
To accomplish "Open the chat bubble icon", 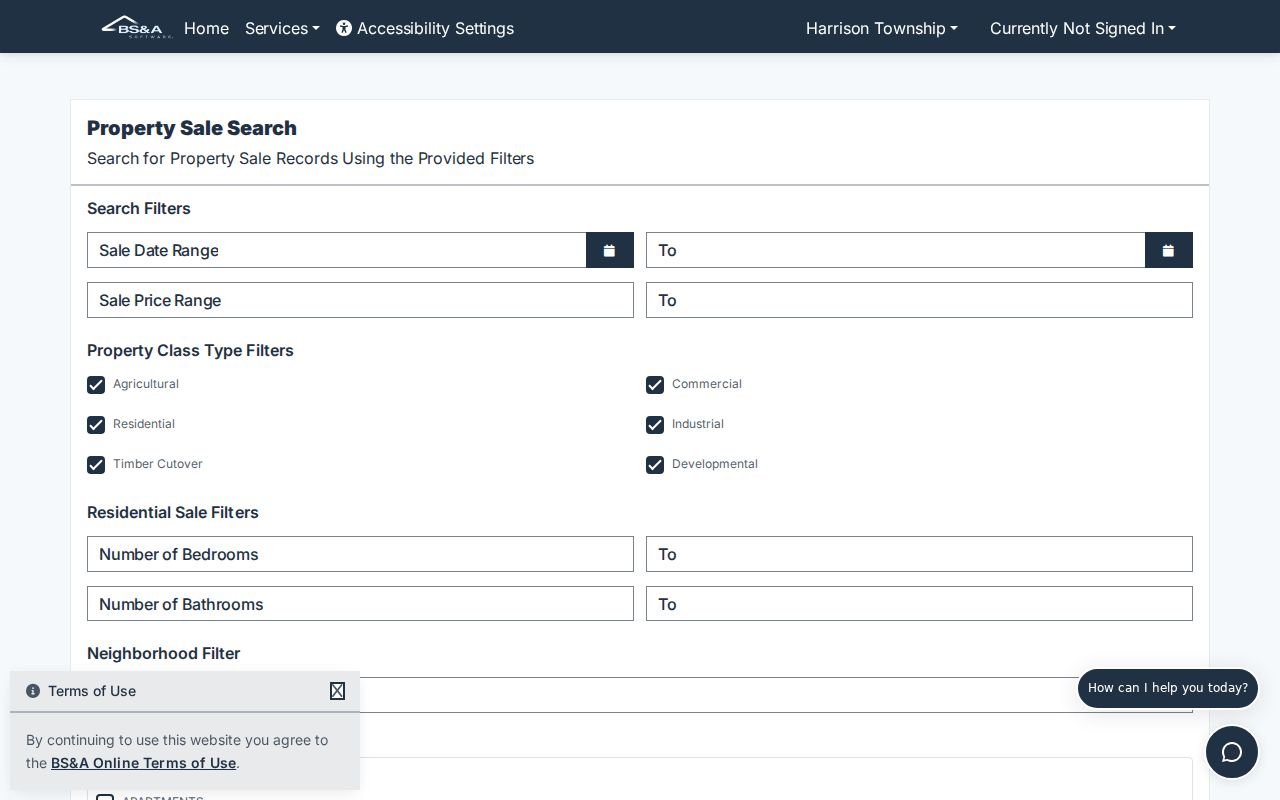I will 1232,752.
